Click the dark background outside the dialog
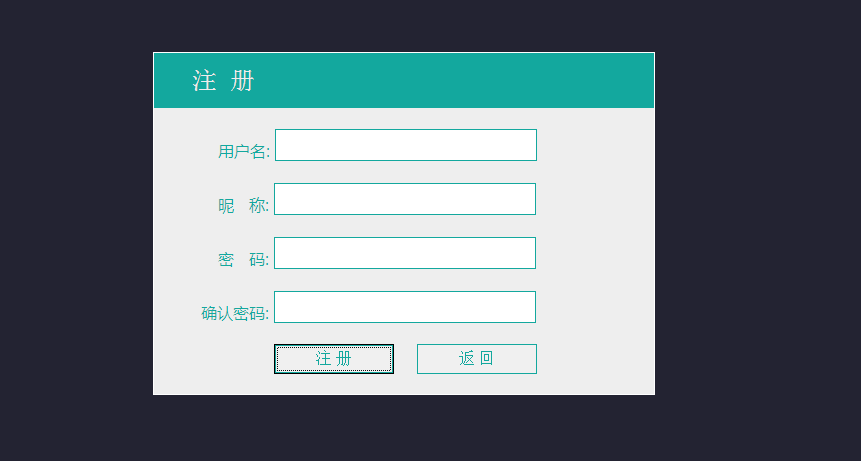The width and height of the screenshot is (861, 461). point(758,230)
